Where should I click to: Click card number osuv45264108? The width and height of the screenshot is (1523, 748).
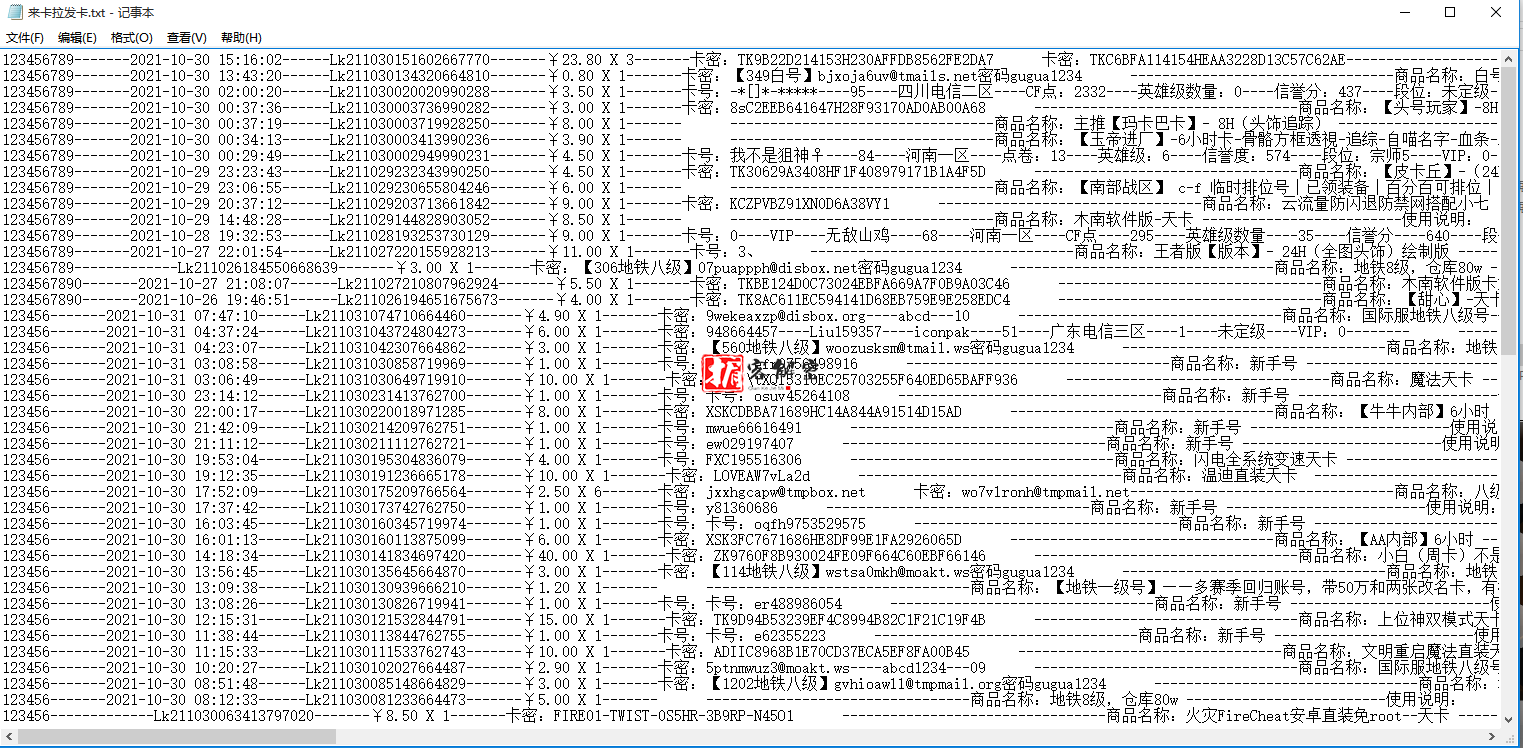tap(801, 396)
